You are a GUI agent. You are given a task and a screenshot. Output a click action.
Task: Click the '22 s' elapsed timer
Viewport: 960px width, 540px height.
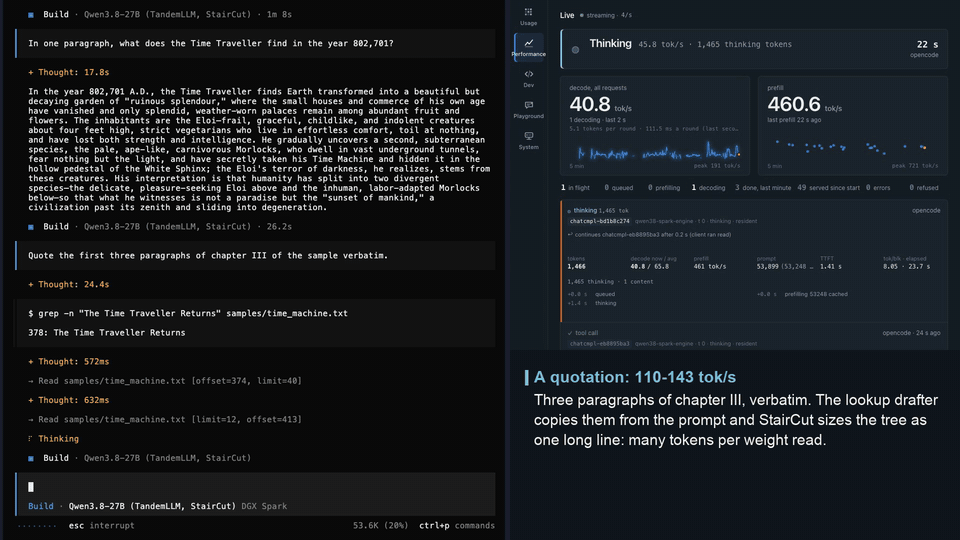pyautogui.click(x=927, y=44)
